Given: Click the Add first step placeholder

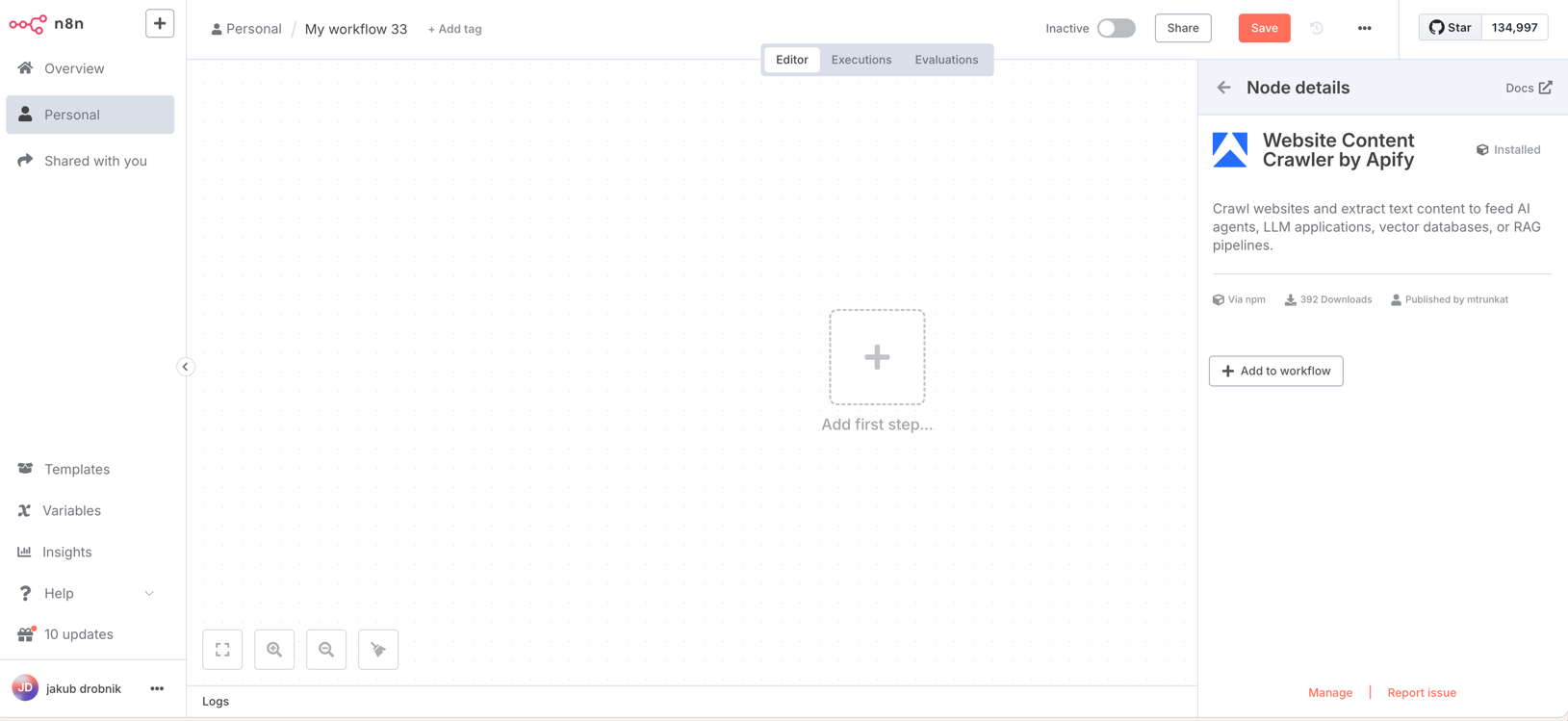Looking at the screenshot, I should pyautogui.click(x=877, y=357).
